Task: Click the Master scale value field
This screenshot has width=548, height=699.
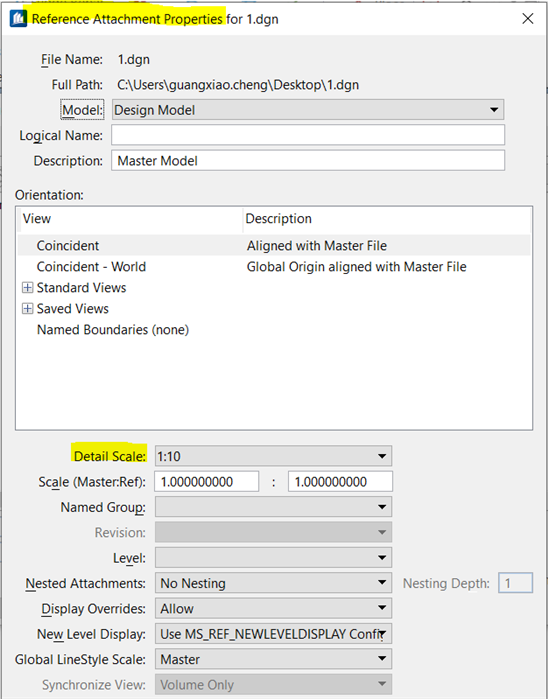Action: click(x=206, y=481)
